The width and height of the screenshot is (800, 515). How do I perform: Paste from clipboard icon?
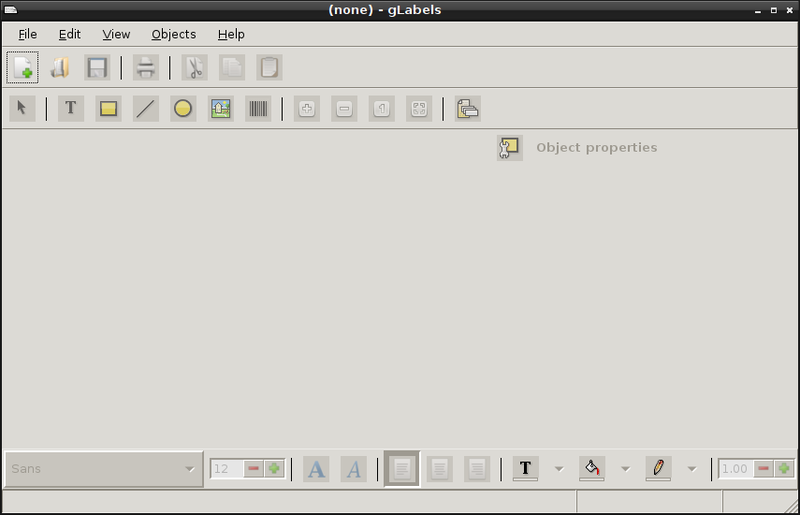tap(269, 67)
